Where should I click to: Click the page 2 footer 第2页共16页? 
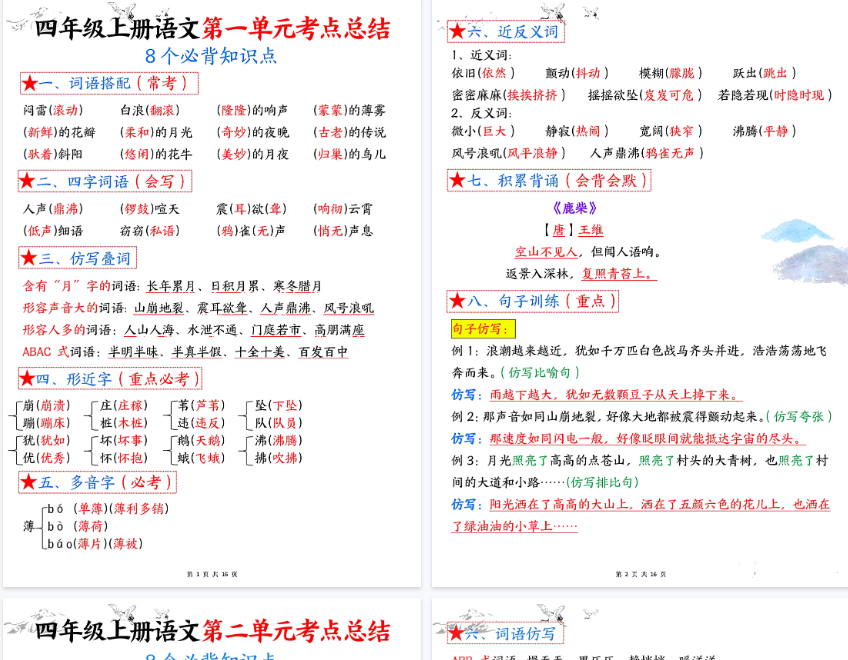point(640,574)
